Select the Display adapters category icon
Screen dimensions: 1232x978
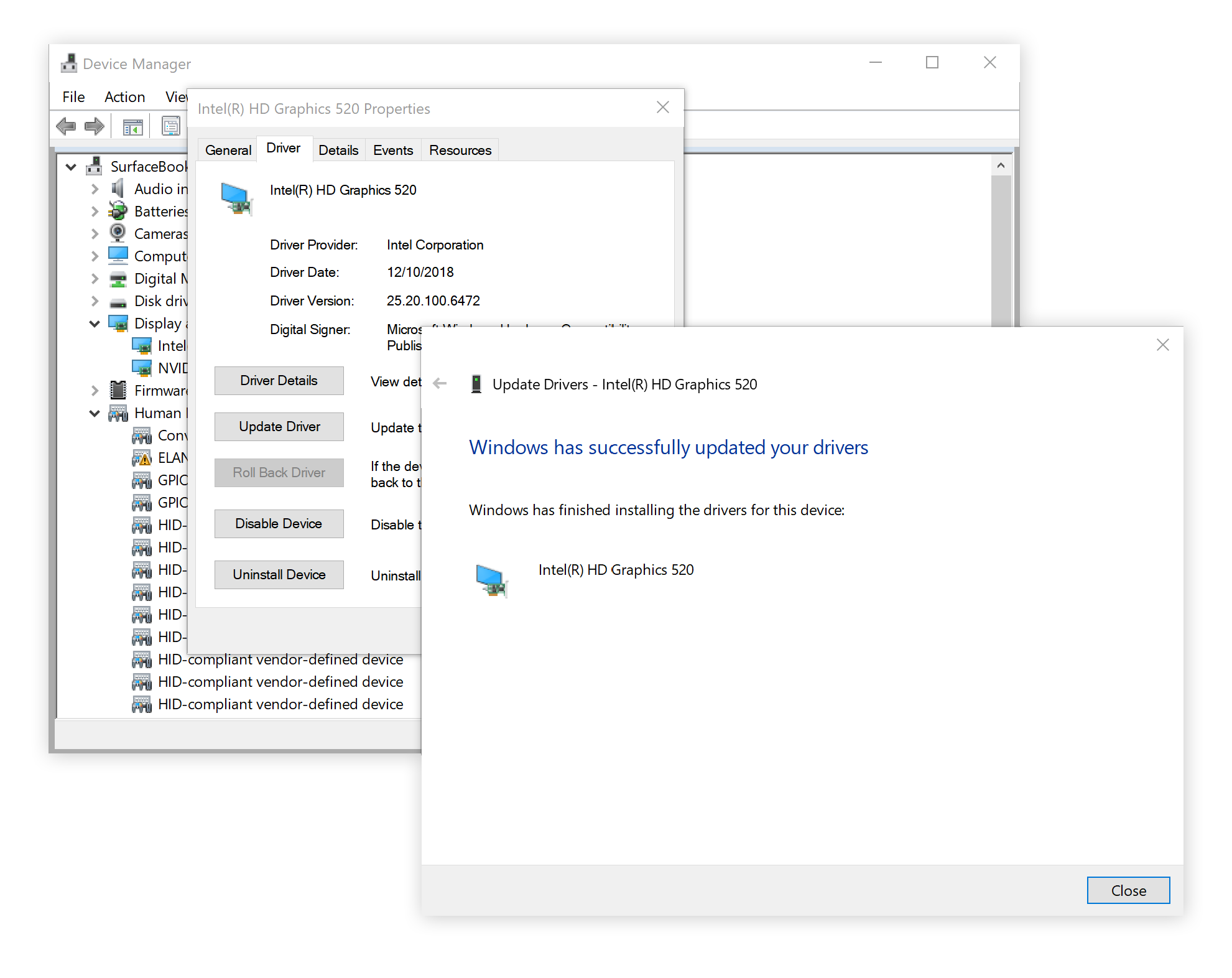118,323
